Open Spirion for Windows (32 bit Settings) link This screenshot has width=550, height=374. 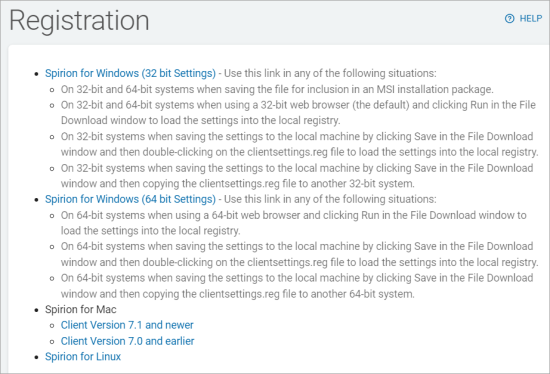[130, 73]
